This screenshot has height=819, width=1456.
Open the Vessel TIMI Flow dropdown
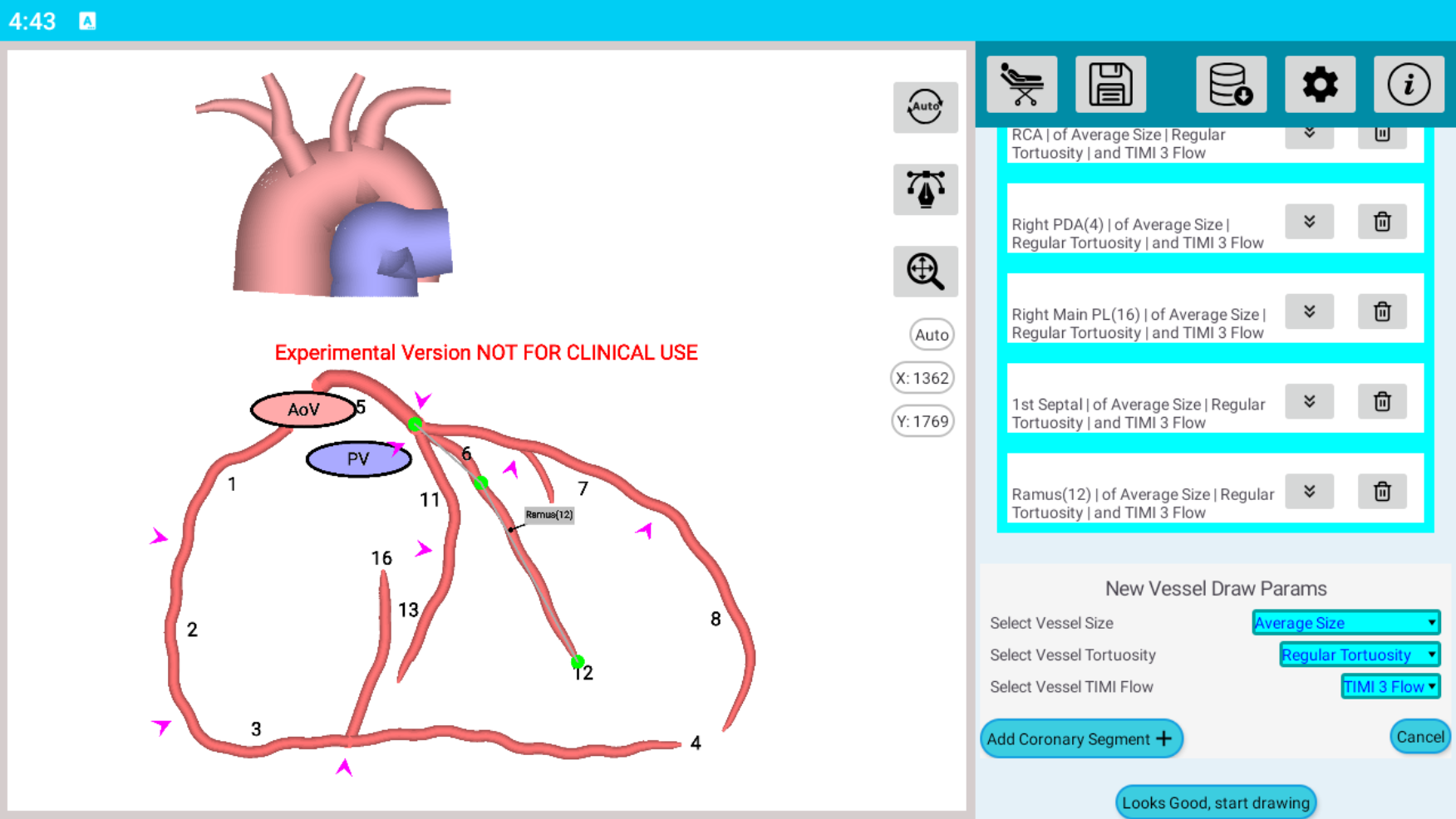[x=1390, y=687]
